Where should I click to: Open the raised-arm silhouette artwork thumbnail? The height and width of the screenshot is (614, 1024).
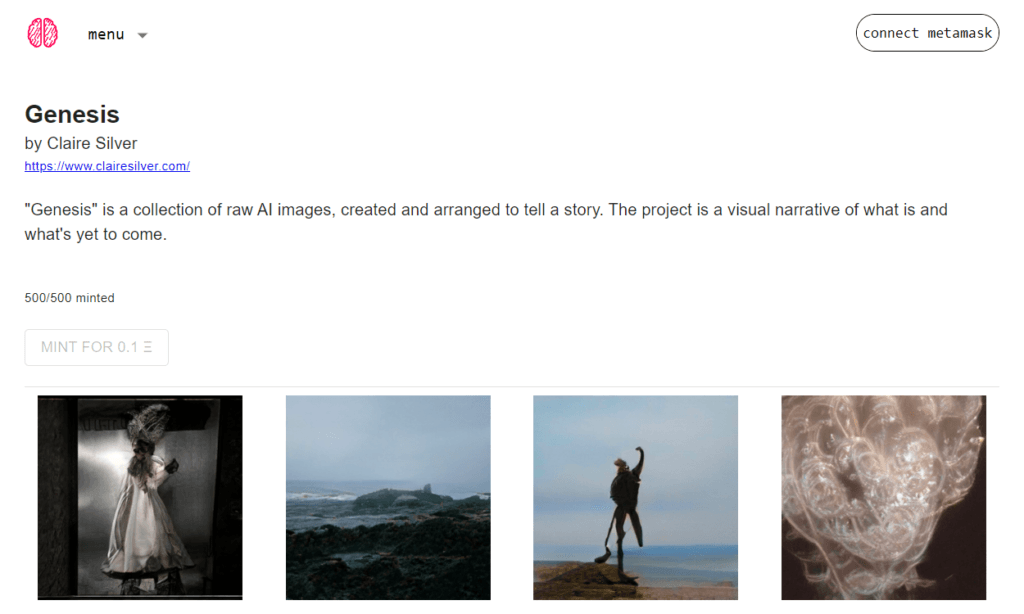pyautogui.click(x=635, y=497)
